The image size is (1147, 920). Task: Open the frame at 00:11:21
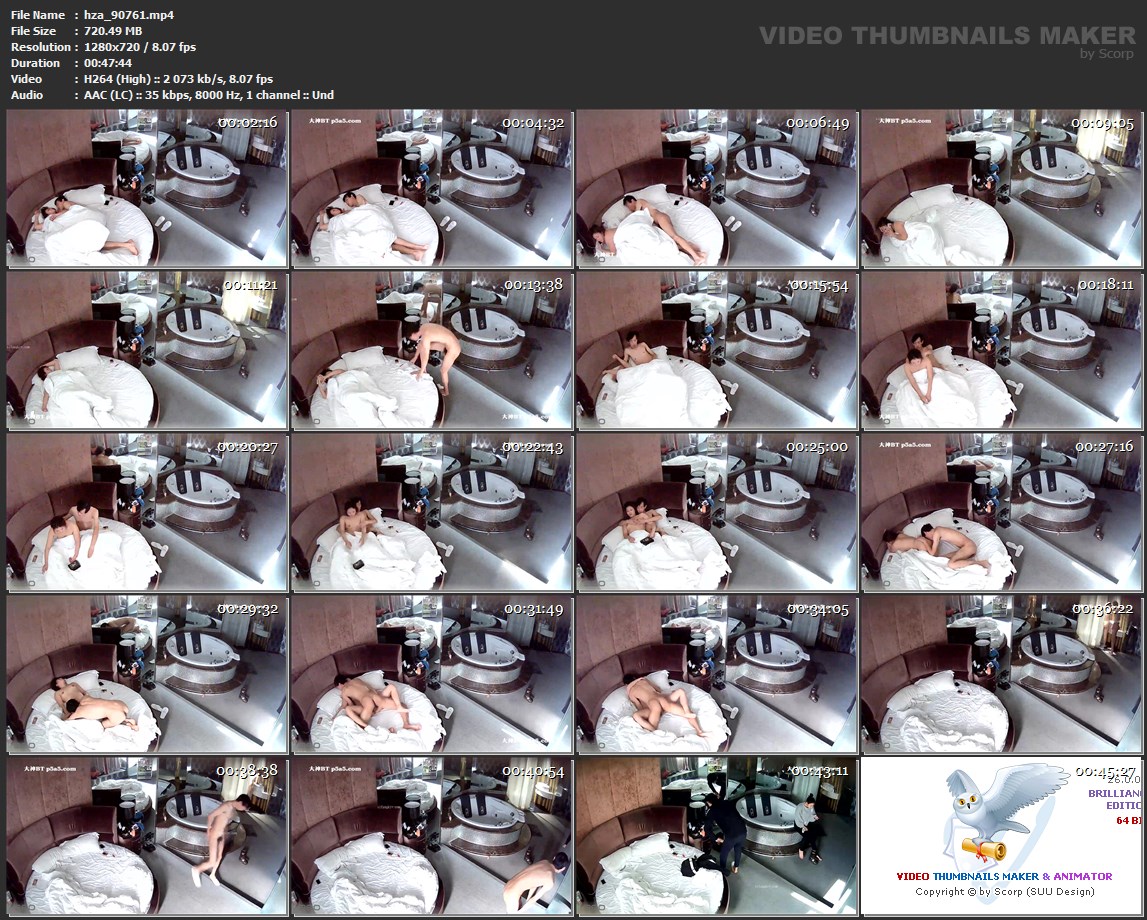[x=147, y=350]
